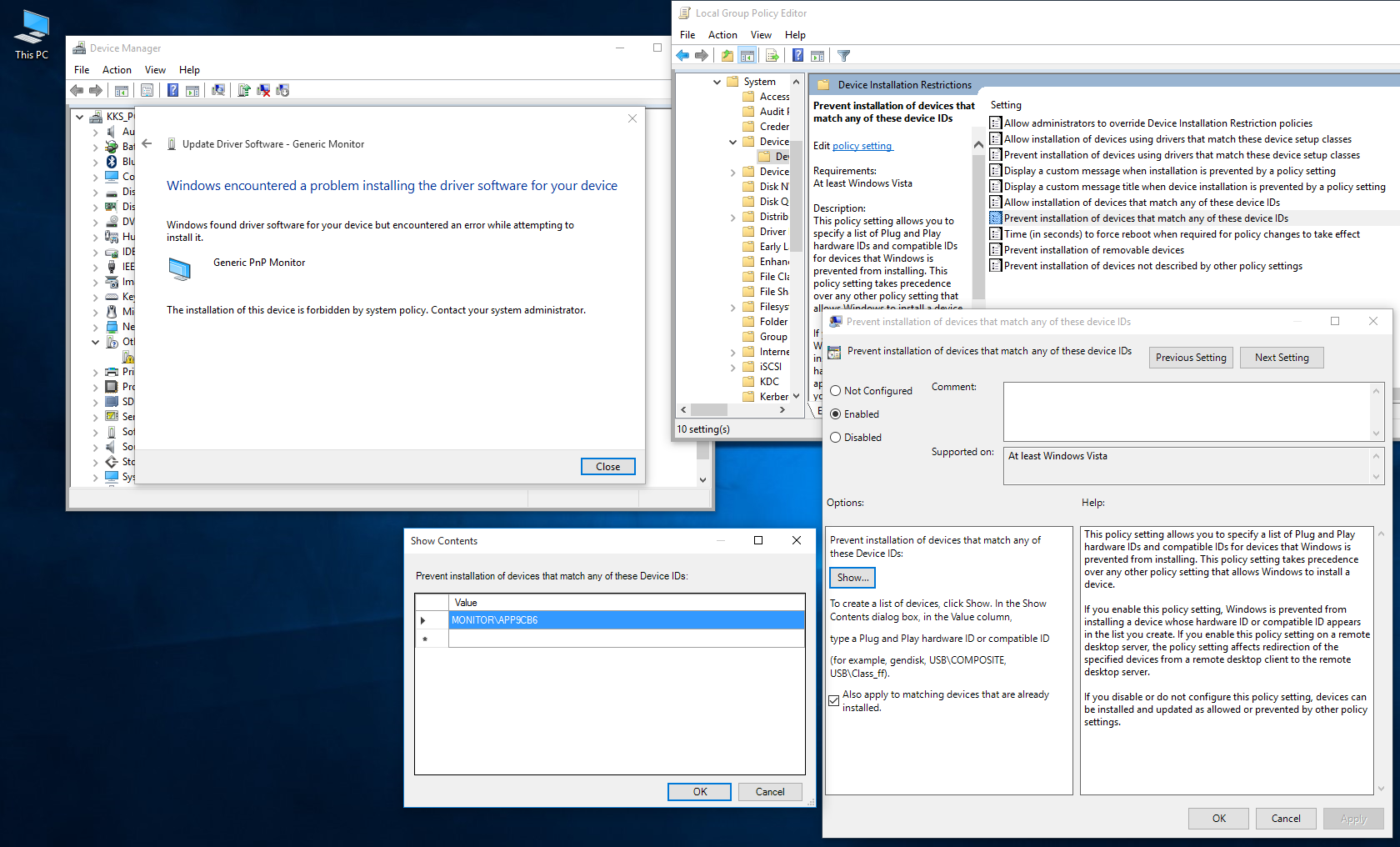
Task: Click OK in Show Contents dialog
Action: pos(699,792)
